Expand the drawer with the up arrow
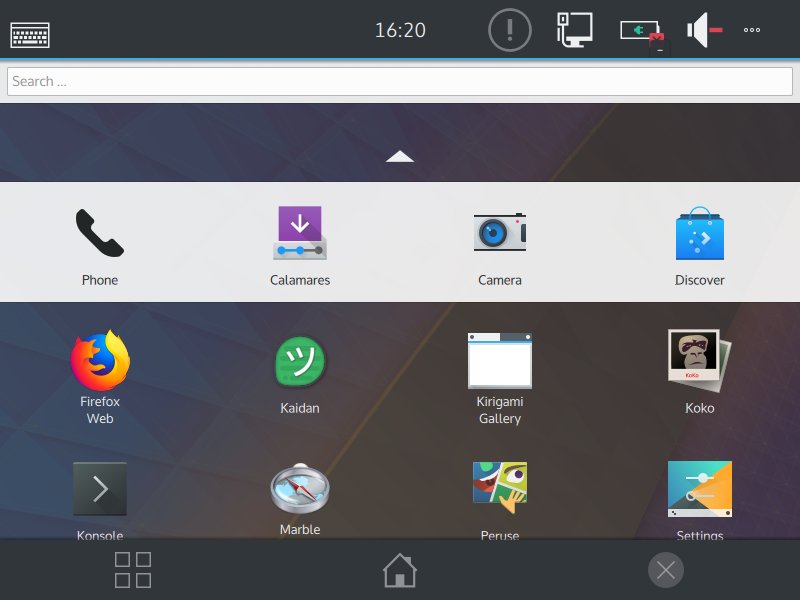The image size is (800, 600). click(400, 156)
